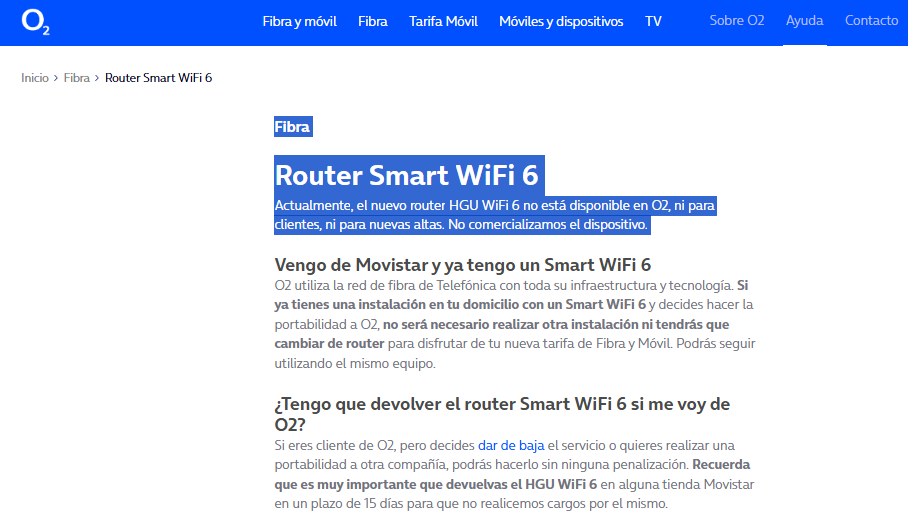Open the Fibra y móvil menu
The height and width of the screenshot is (524, 908).
point(299,21)
